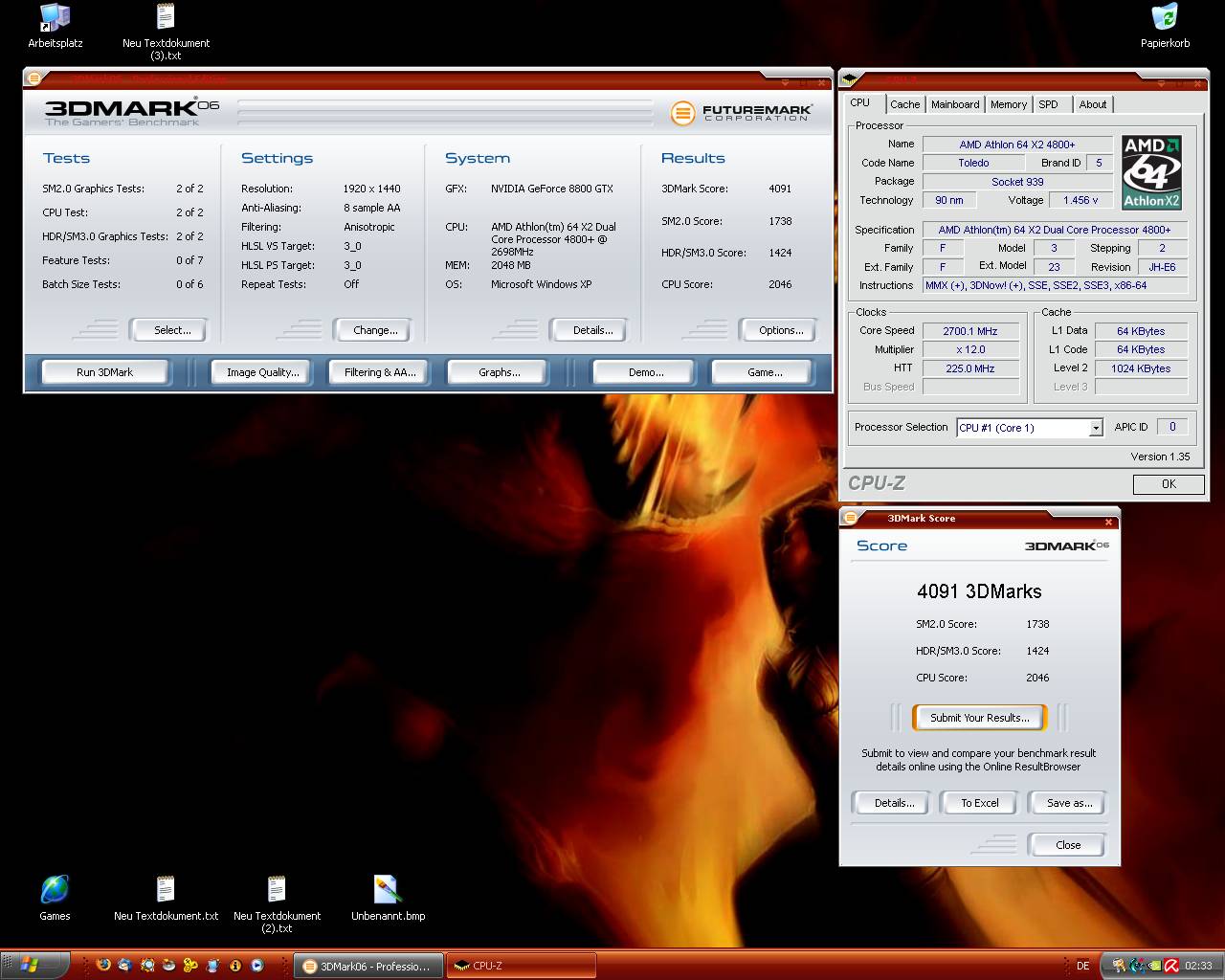This screenshot has height=980, width=1225.
Task: Click Core Speed value 2700.1 MHz
Action: pos(969,331)
